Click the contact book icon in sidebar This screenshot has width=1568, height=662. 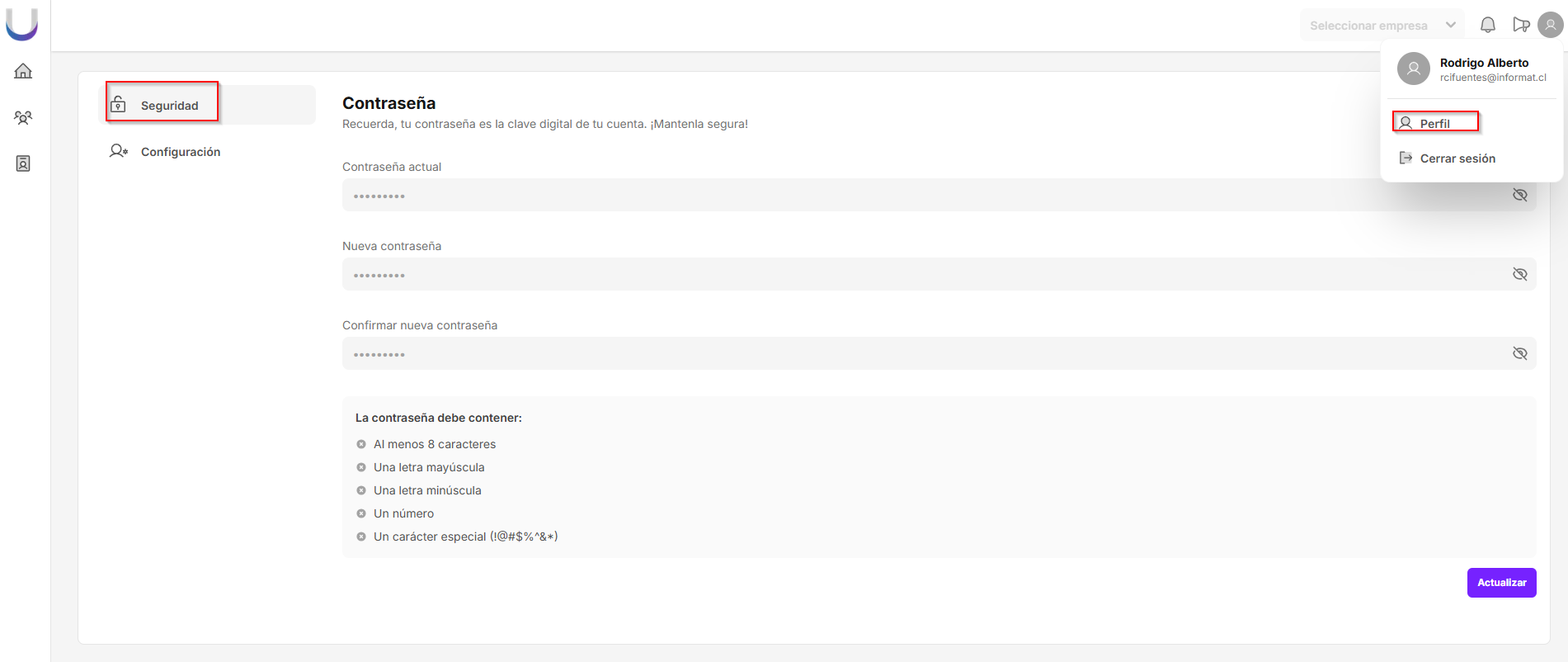coord(23,163)
